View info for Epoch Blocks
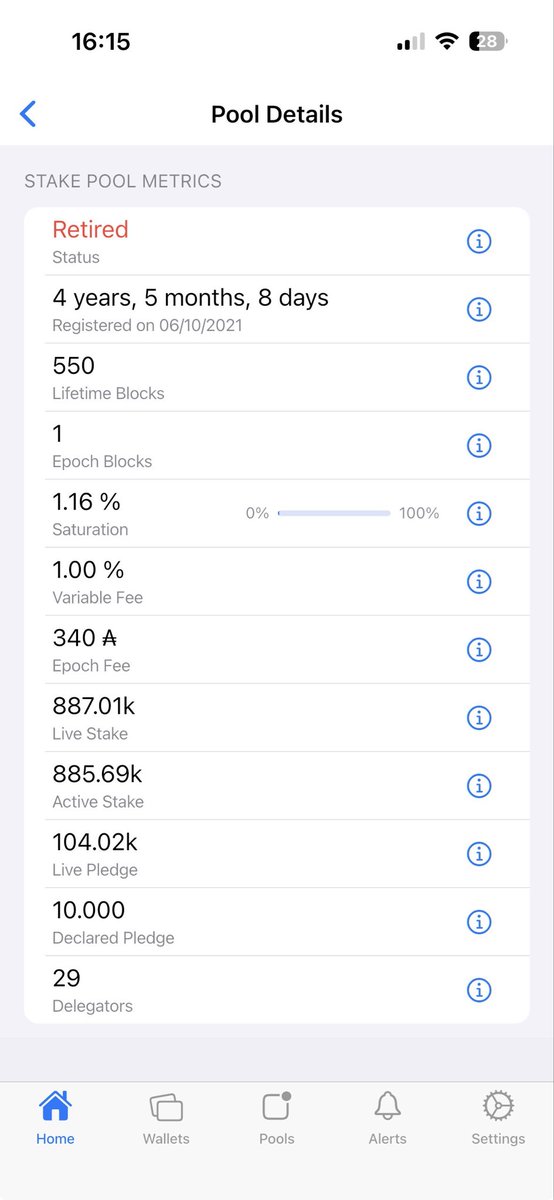The width and height of the screenshot is (554, 1200). [479, 445]
